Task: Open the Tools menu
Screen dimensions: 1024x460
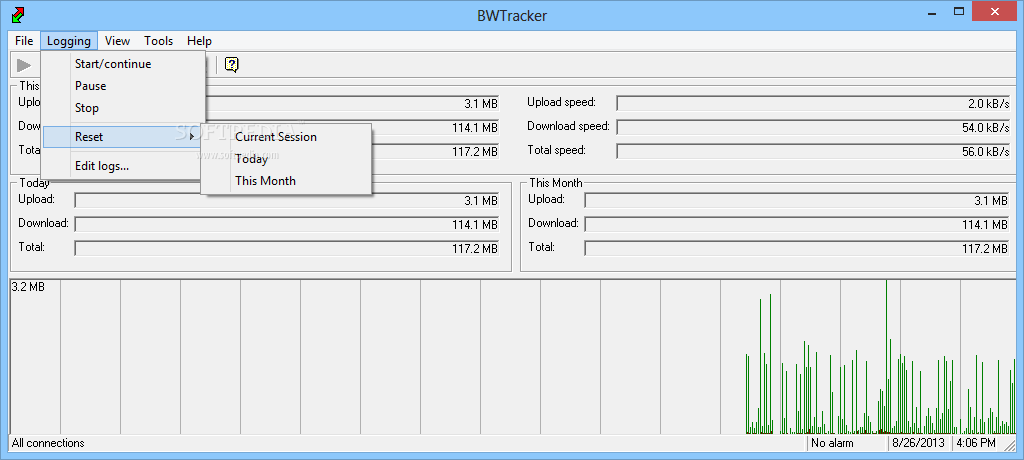Action: [x=159, y=41]
